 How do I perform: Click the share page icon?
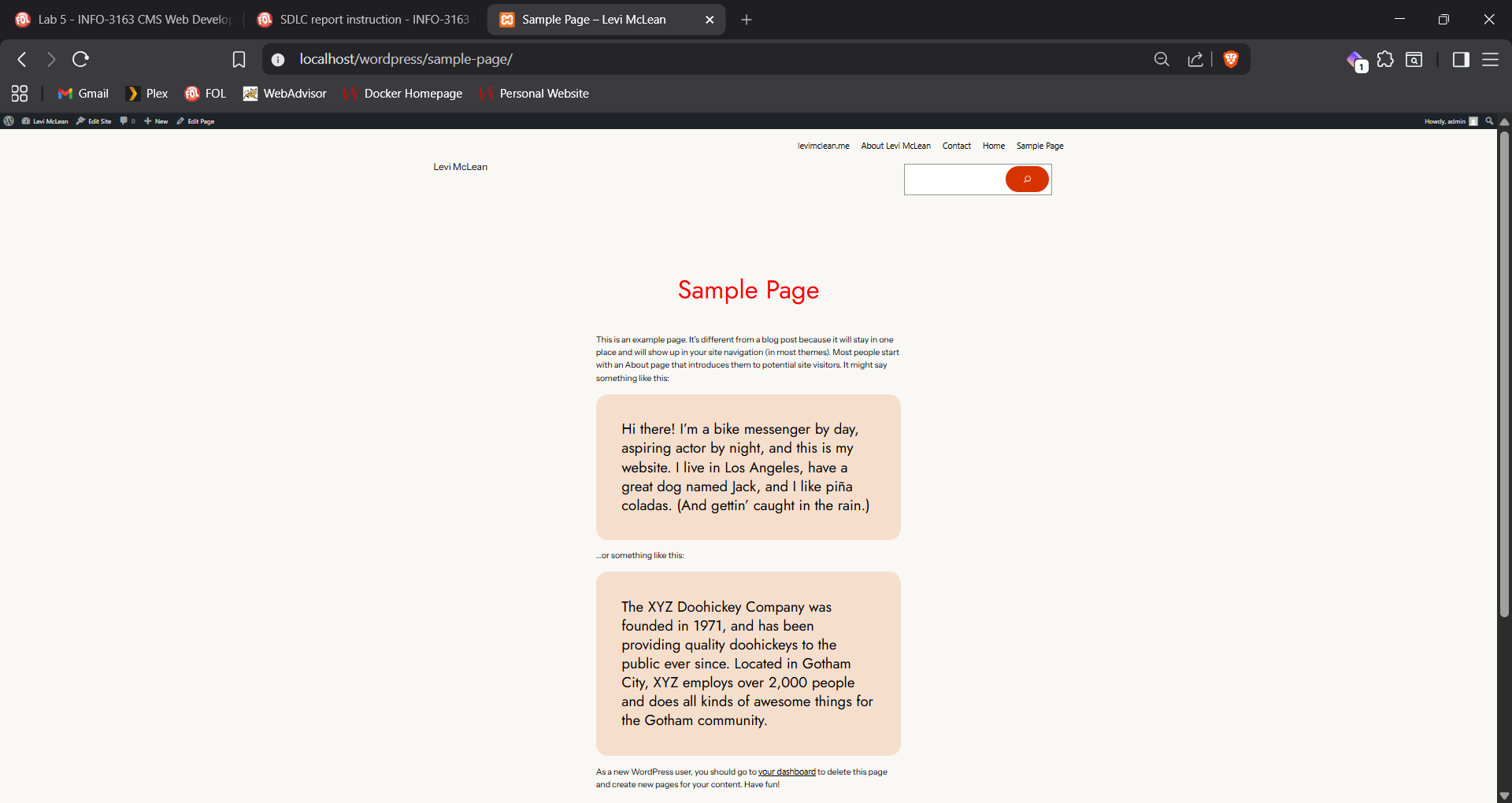[x=1195, y=60]
